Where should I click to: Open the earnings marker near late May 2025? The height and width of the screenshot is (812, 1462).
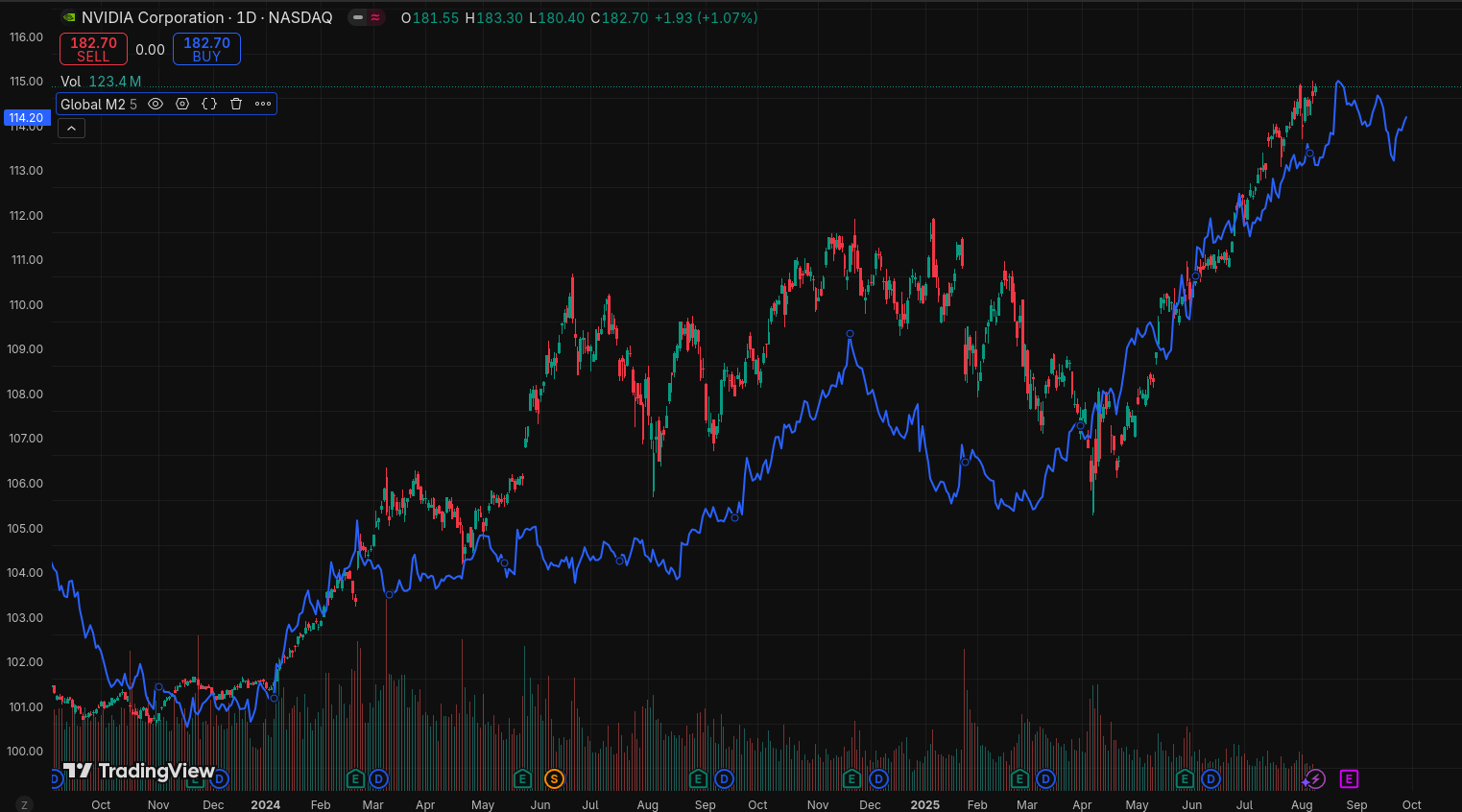[x=1185, y=778]
